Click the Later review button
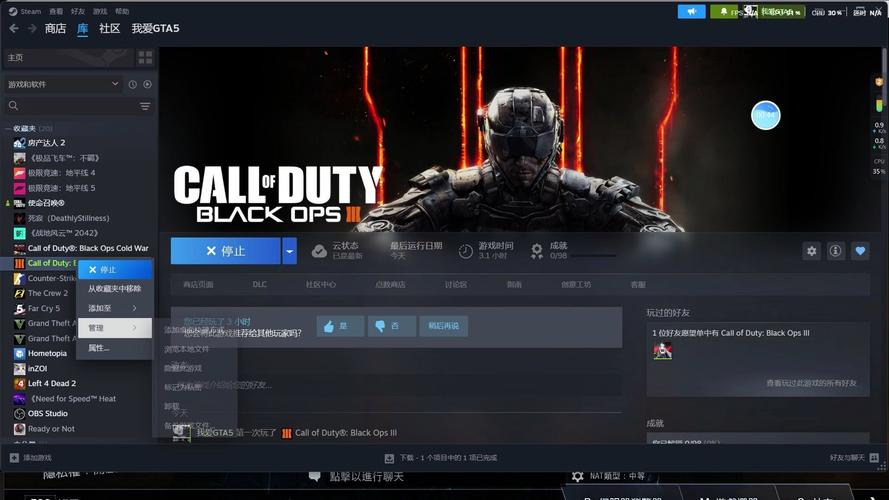889x500 pixels. coord(443,326)
